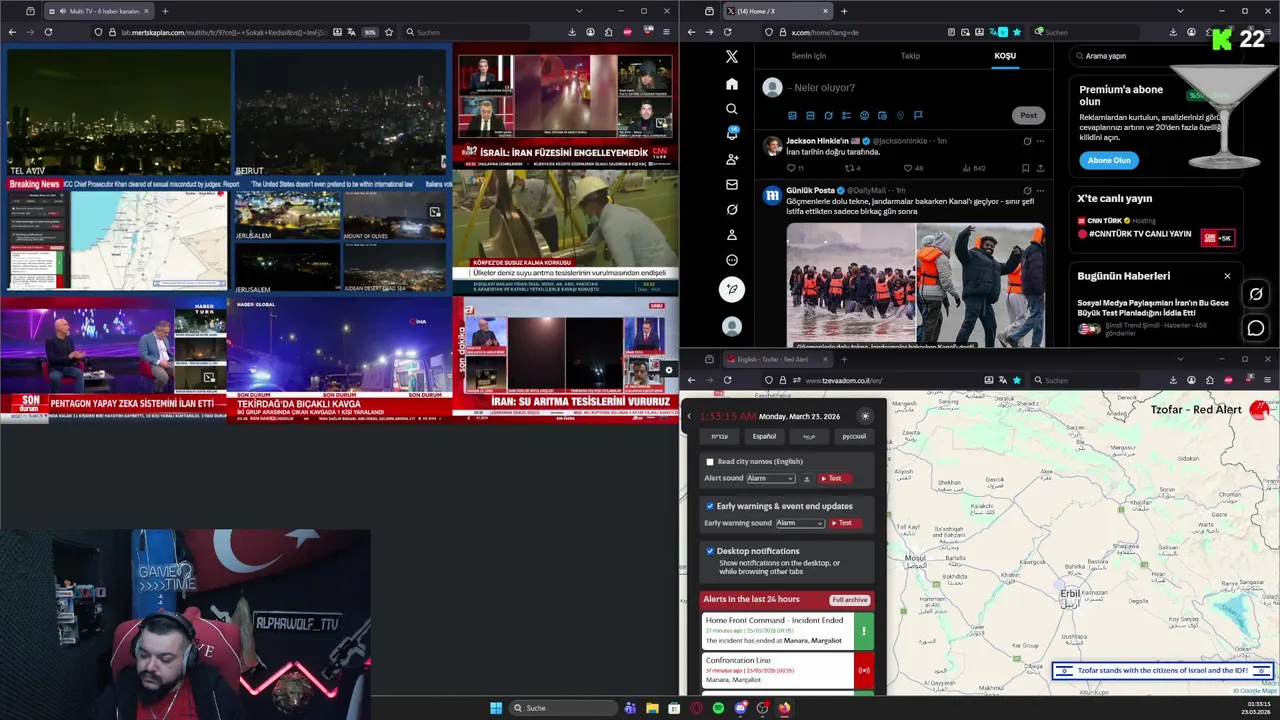
Task: Add location pin in the X composer
Action: point(900,116)
